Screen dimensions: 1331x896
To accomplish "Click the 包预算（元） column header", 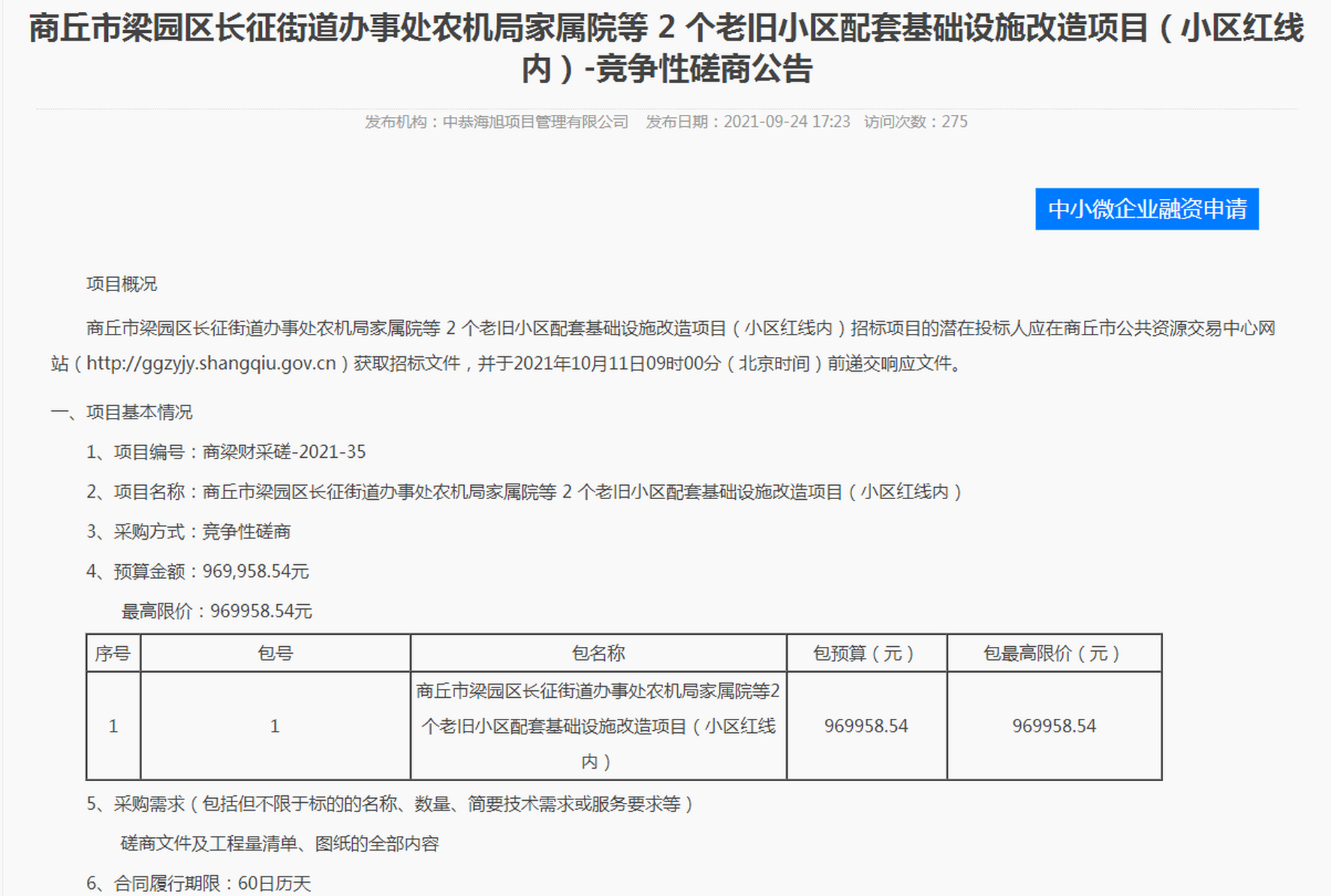I will pyautogui.click(x=866, y=654).
